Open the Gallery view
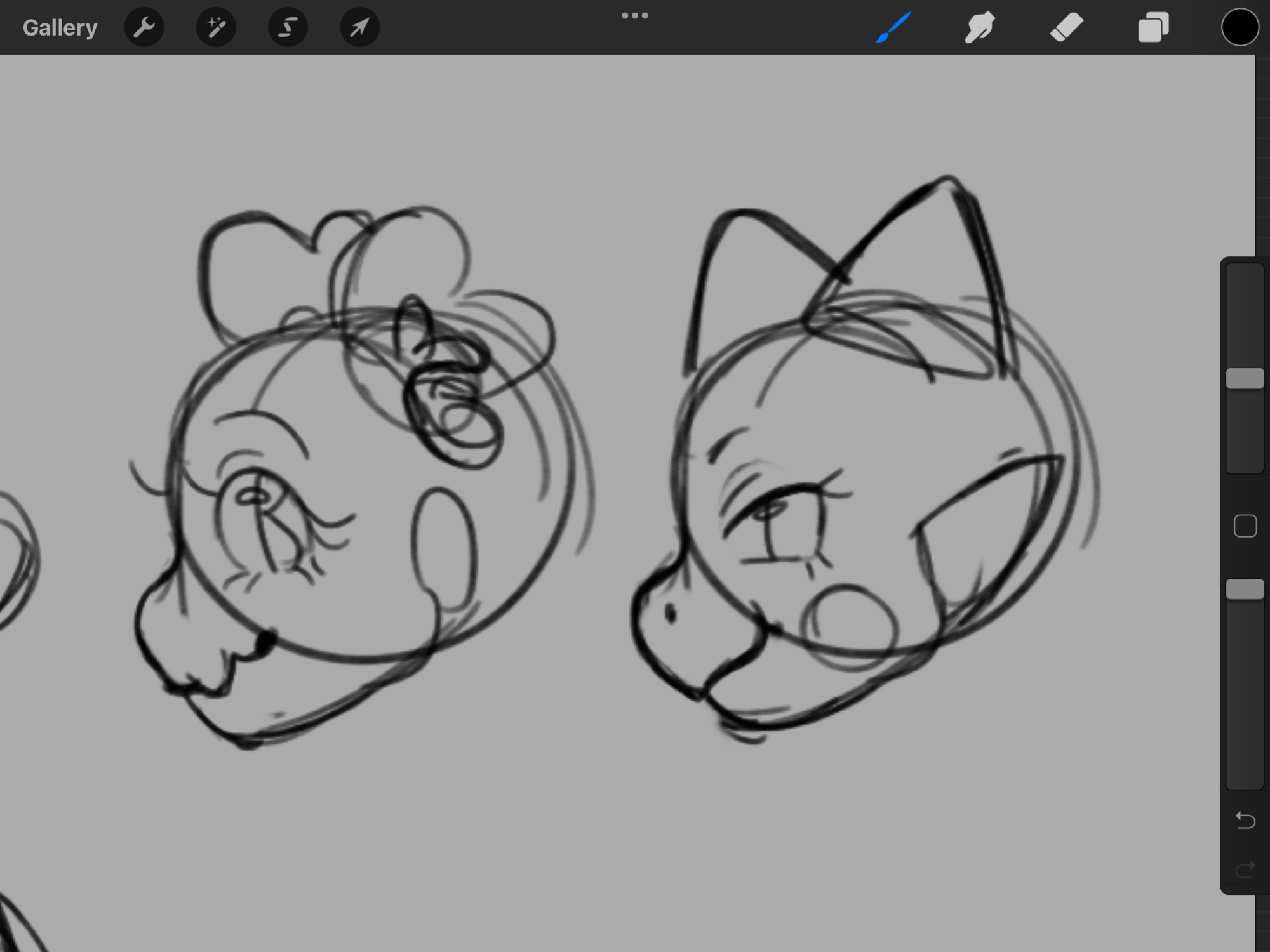 click(60, 27)
